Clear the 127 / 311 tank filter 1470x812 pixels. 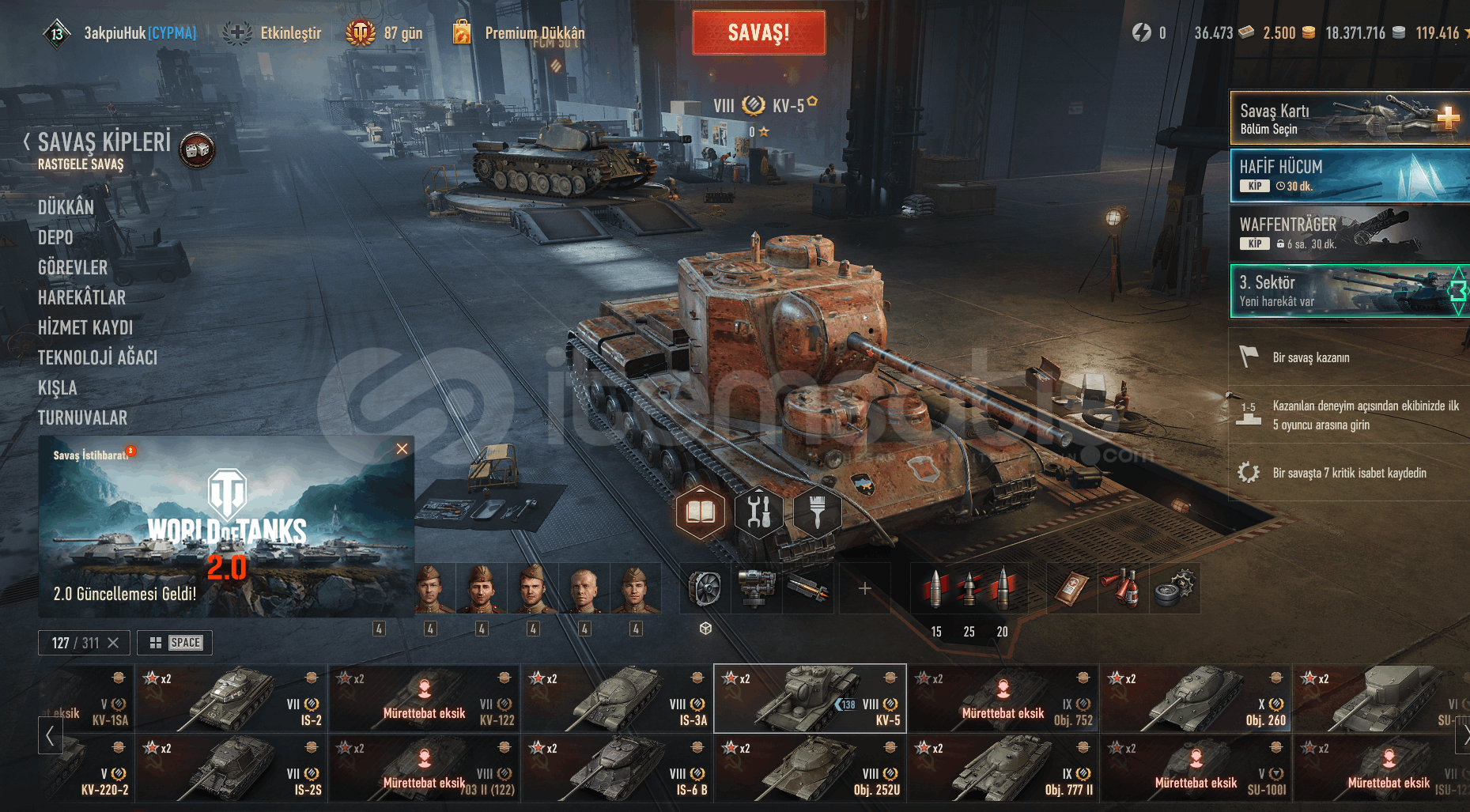[113, 643]
